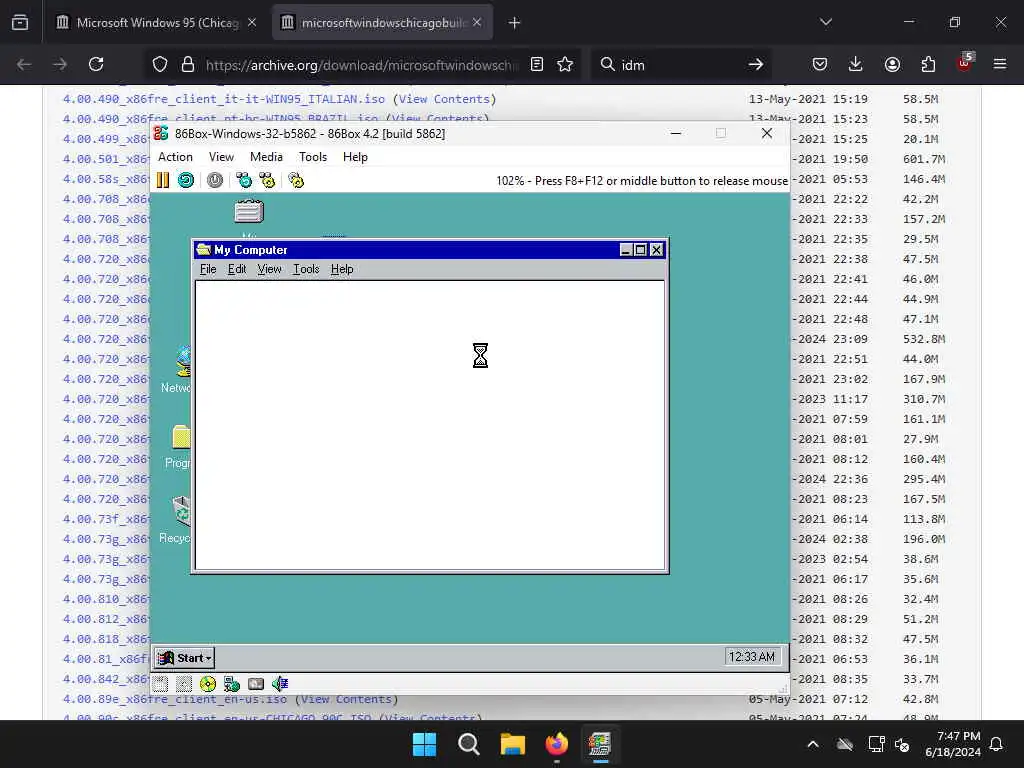Open 86Box Tools menu
This screenshot has height=768, width=1024.
(312, 157)
